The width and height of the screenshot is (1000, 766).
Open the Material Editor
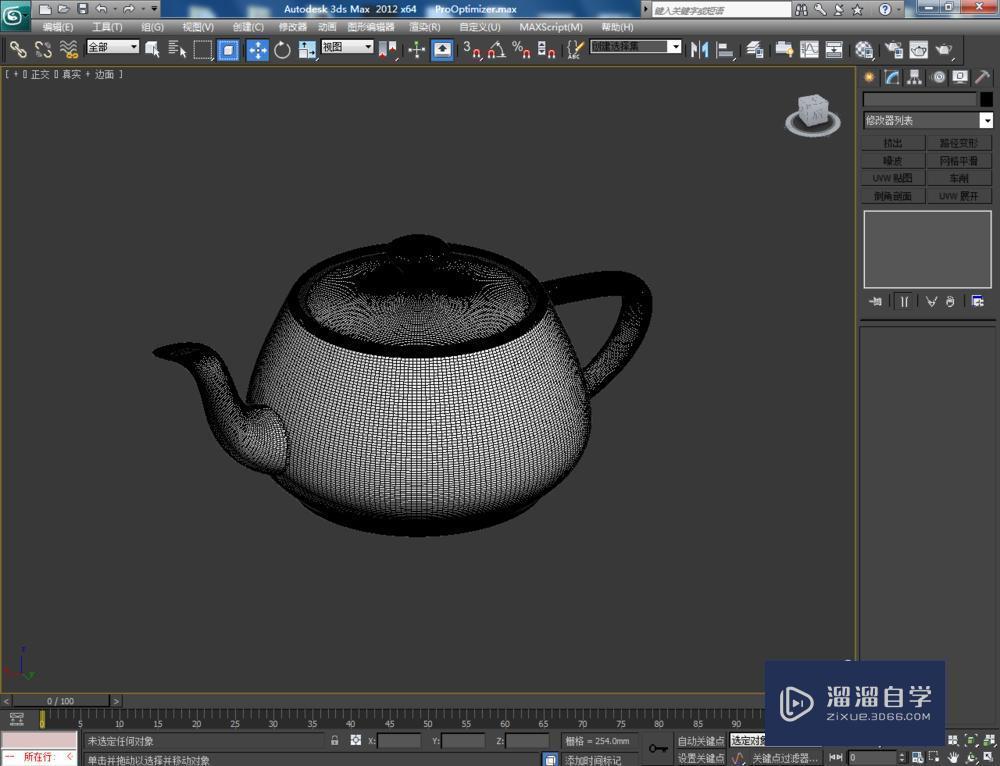point(864,50)
